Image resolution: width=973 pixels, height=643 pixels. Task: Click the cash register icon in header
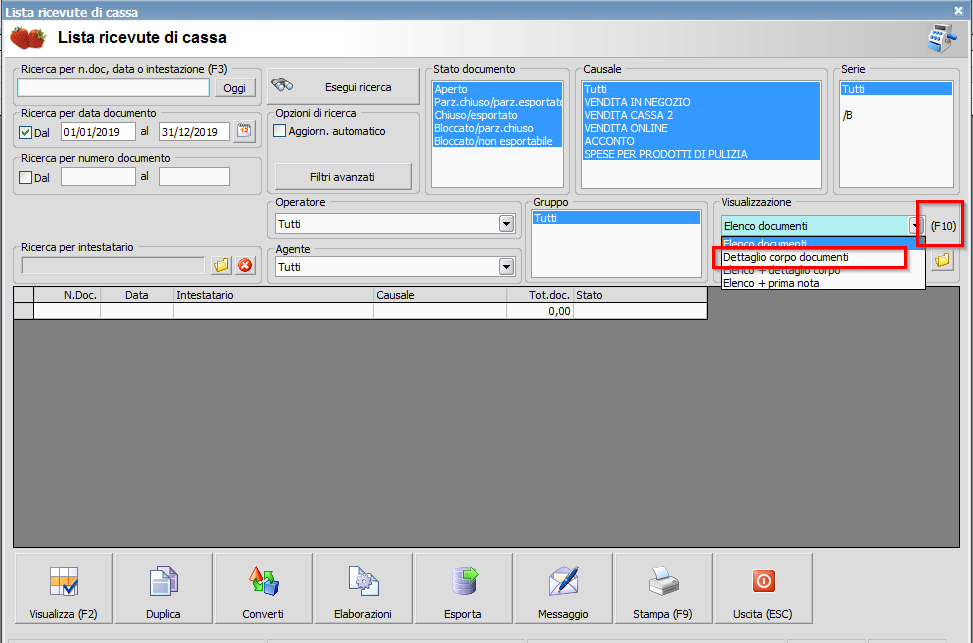[941, 38]
